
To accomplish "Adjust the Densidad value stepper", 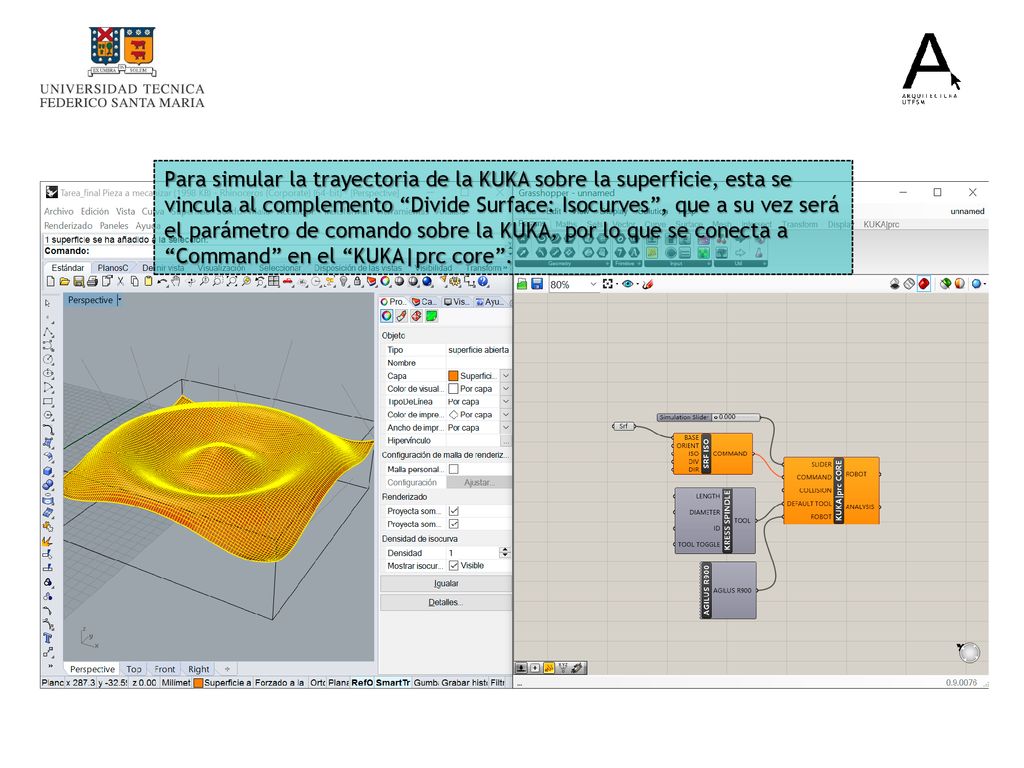I will point(504,552).
